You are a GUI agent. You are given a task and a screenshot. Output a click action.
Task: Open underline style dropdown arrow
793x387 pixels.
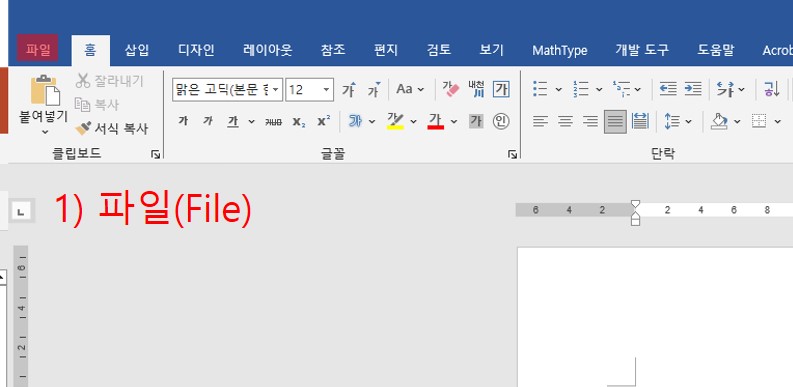click(x=251, y=121)
